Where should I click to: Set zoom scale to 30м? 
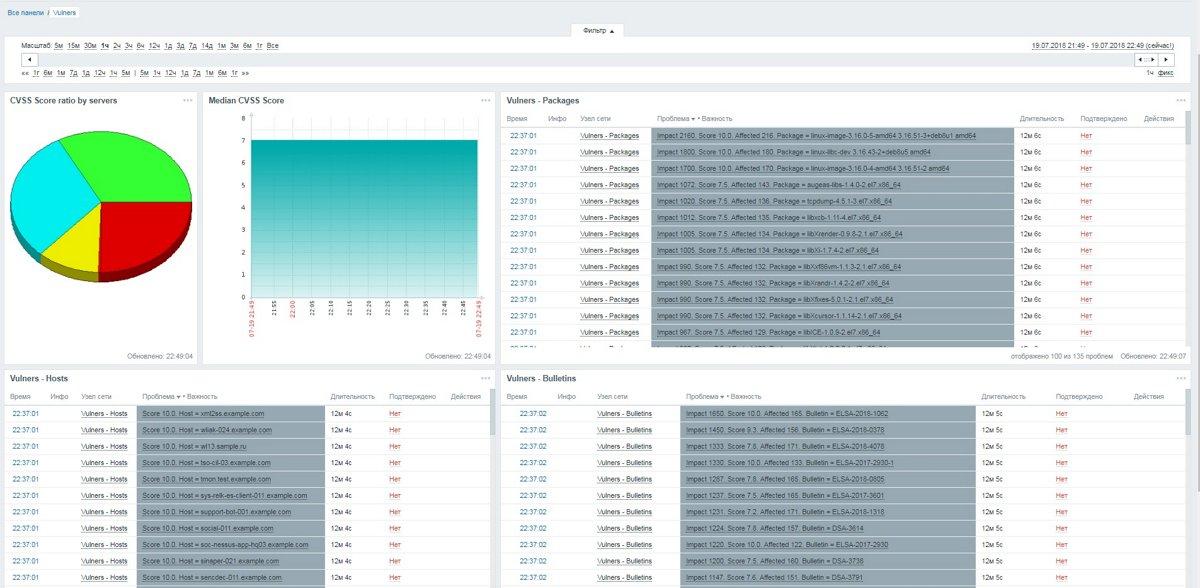(x=90, y=46)
